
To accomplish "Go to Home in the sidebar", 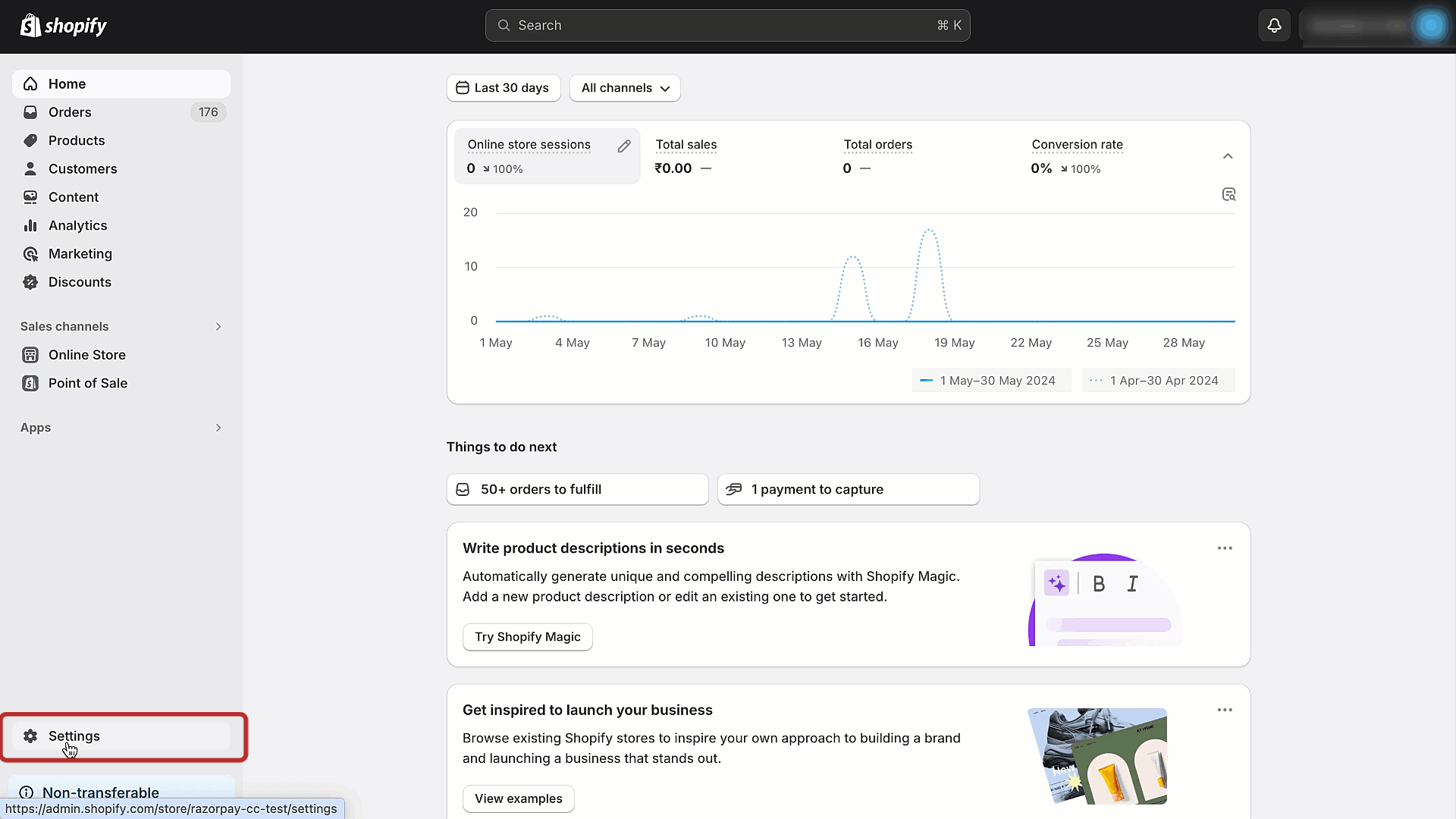I will [x=121, y=84].
